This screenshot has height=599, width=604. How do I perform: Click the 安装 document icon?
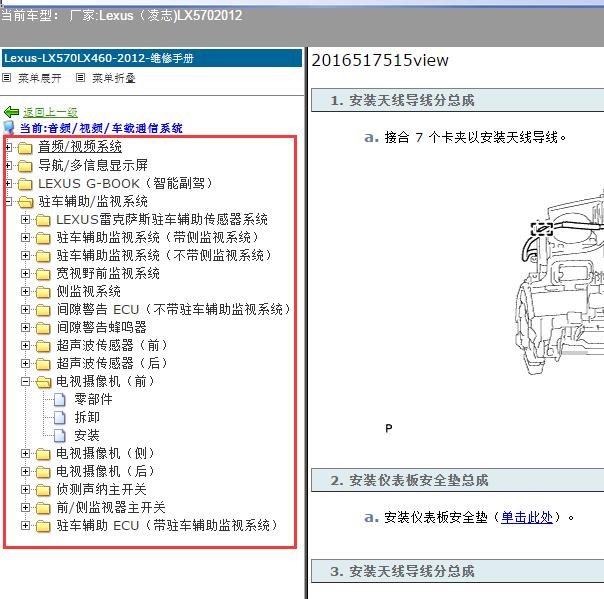tap(60, 435)
